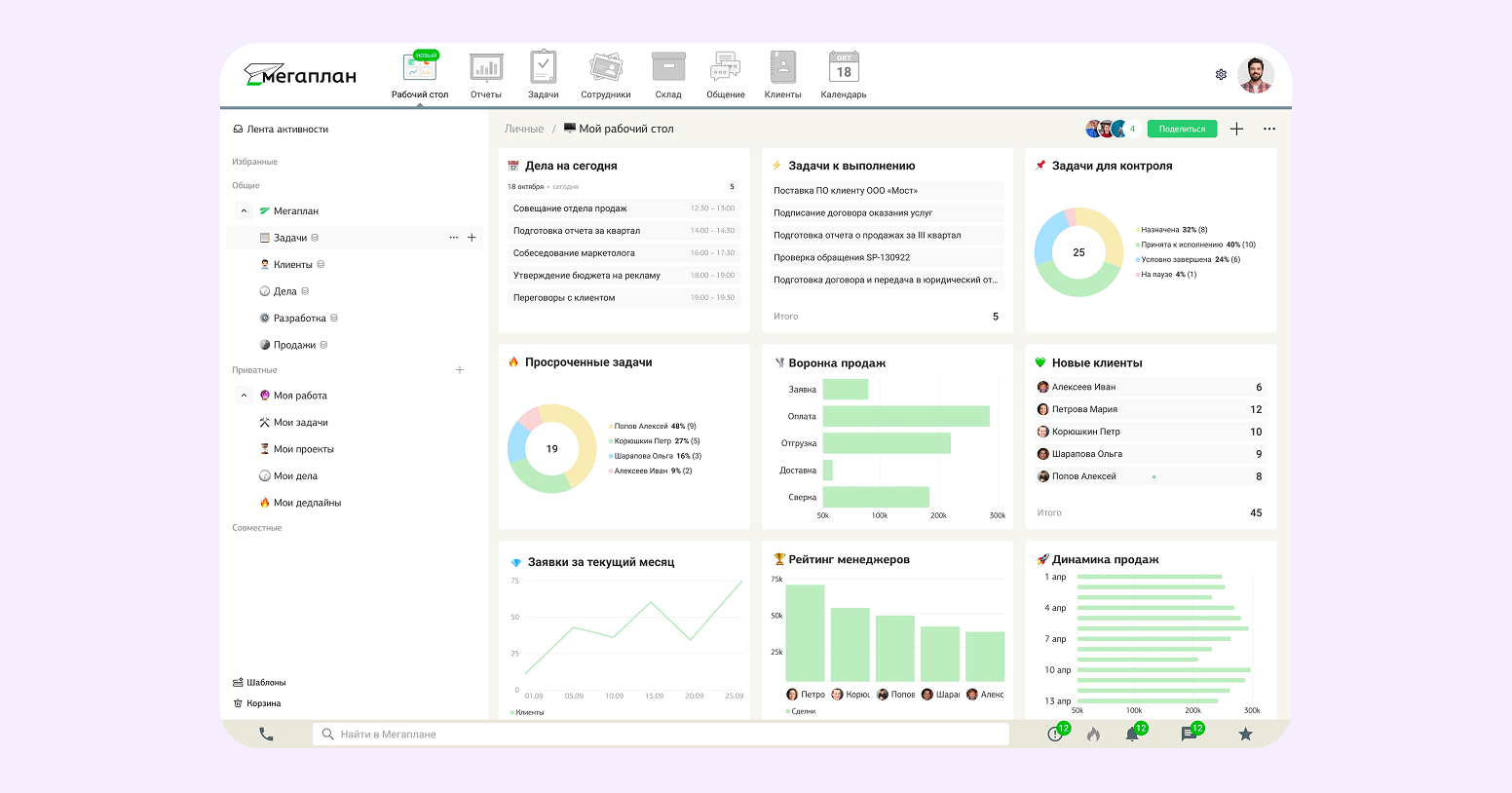
Task: Collapse the Моя работа section
Action: [x=243, y=395]
